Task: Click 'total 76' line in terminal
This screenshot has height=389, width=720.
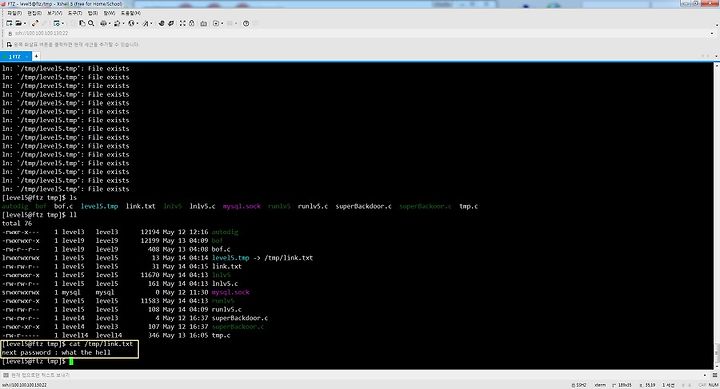Action: (17, 224)
